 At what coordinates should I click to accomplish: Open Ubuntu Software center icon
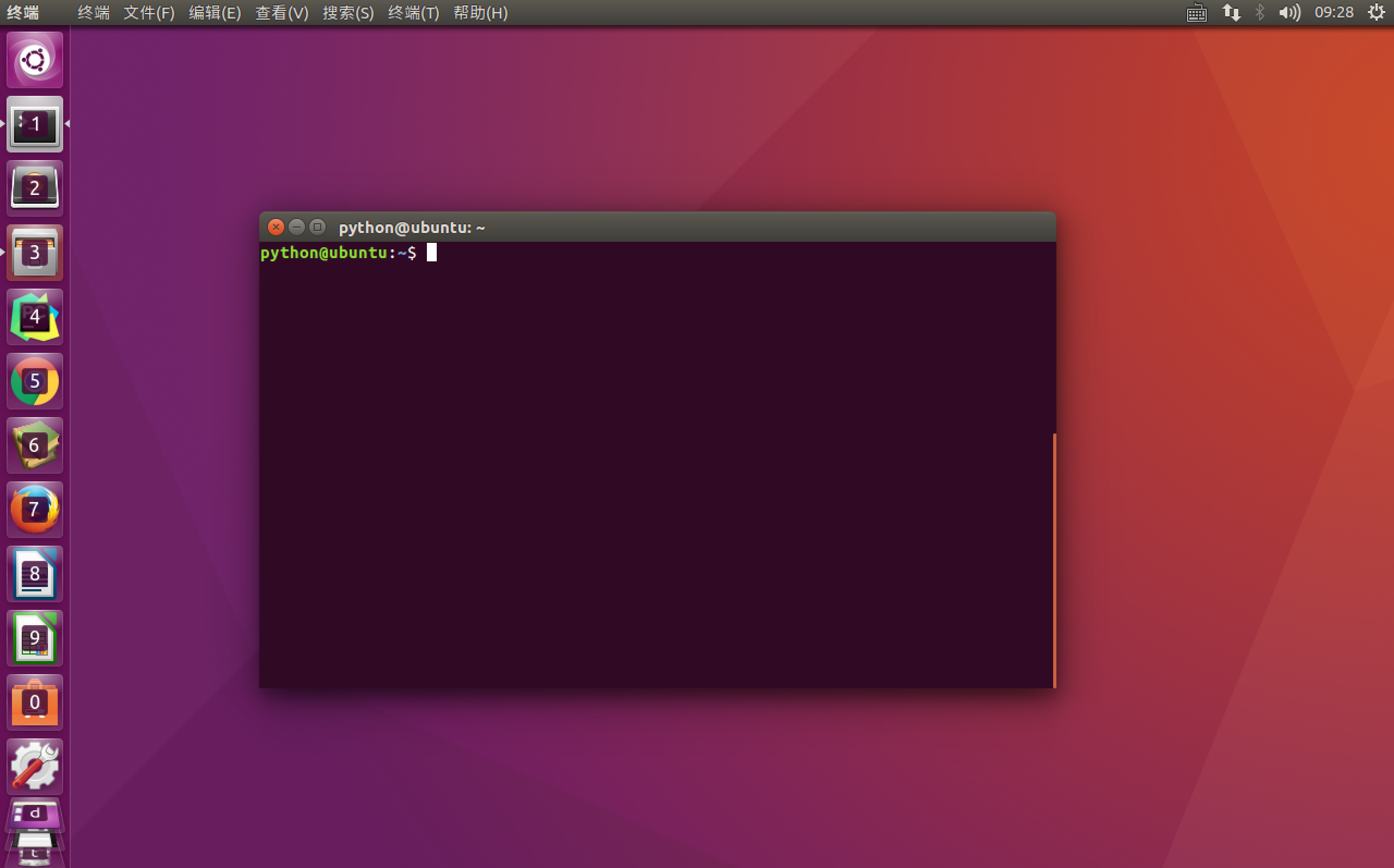coord(34,702)
